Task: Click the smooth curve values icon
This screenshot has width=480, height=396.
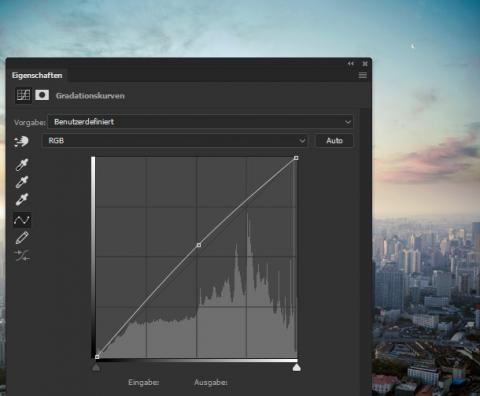Action: click(x=22, y=256)
